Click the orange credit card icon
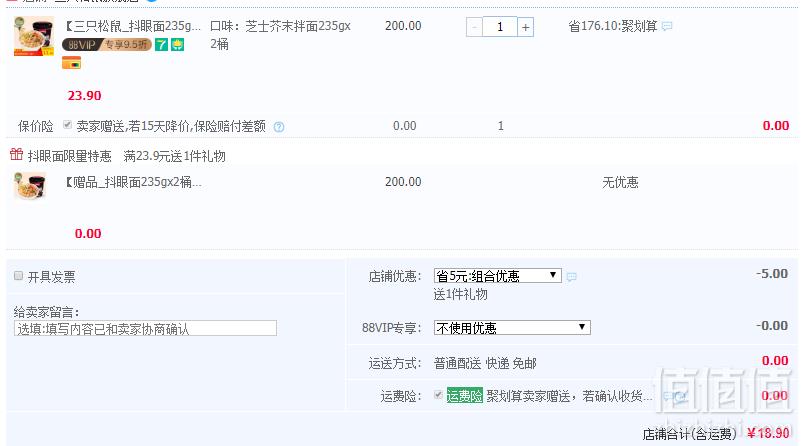The image size is (802, 446). point(71,63)
